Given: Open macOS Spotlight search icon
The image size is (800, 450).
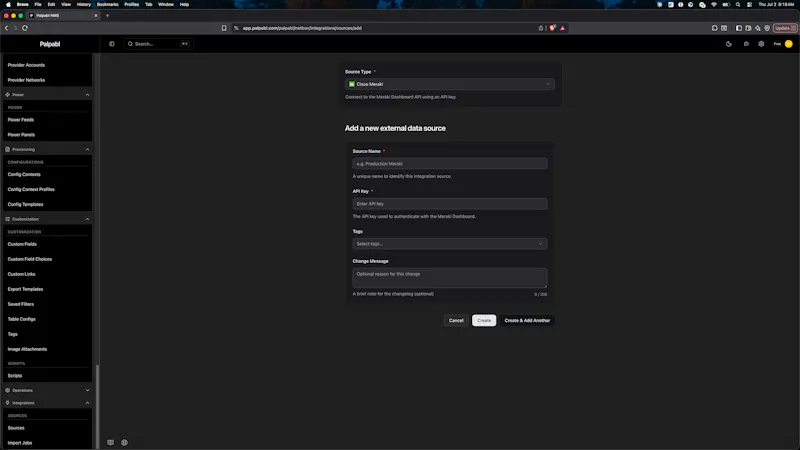Looking at the screenshot, I should [738, 5].
